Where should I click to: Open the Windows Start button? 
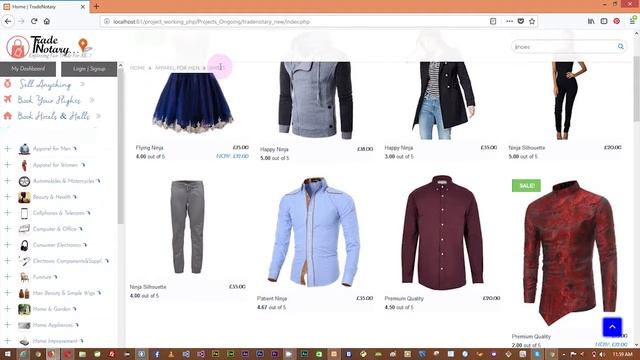[x=7, y=354]
